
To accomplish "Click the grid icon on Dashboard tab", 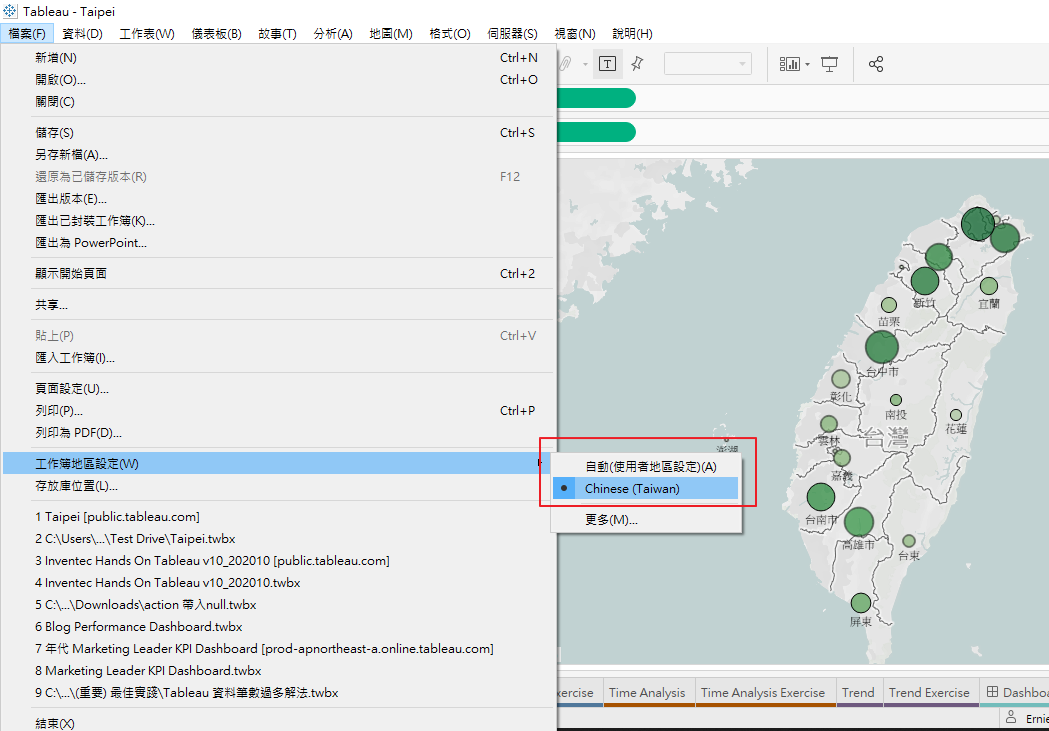I will [992, 692].
